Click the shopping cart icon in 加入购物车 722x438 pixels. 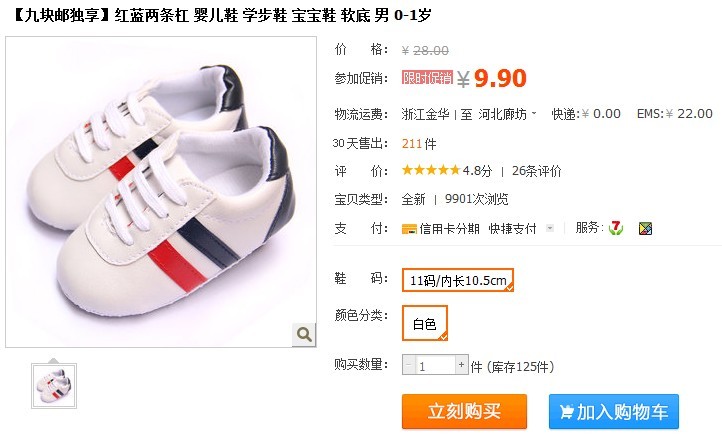coord(566,411)
